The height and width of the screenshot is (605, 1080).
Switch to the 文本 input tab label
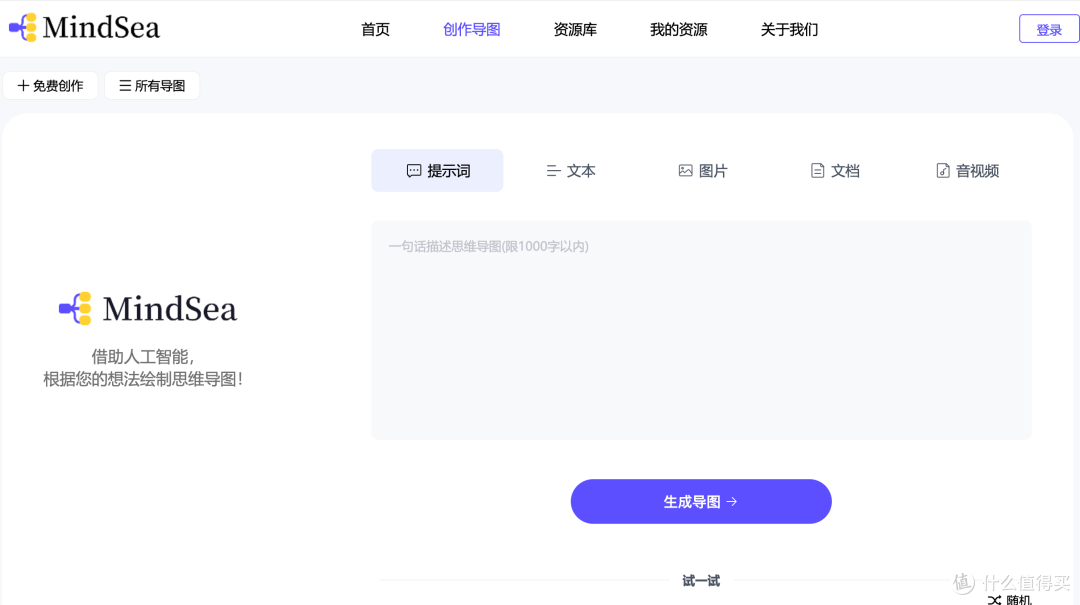[x=581, y=171]
